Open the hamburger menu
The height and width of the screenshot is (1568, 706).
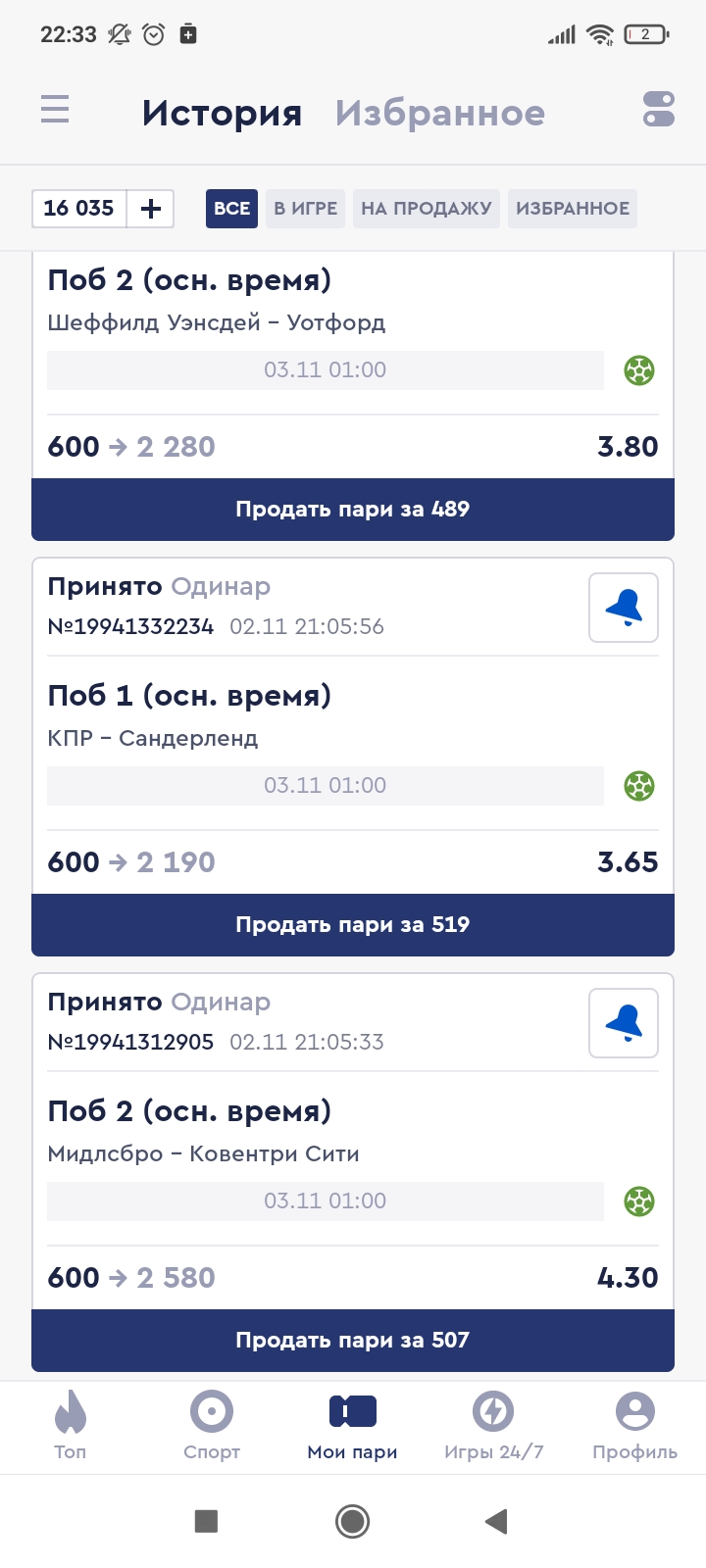coord(55,109)
